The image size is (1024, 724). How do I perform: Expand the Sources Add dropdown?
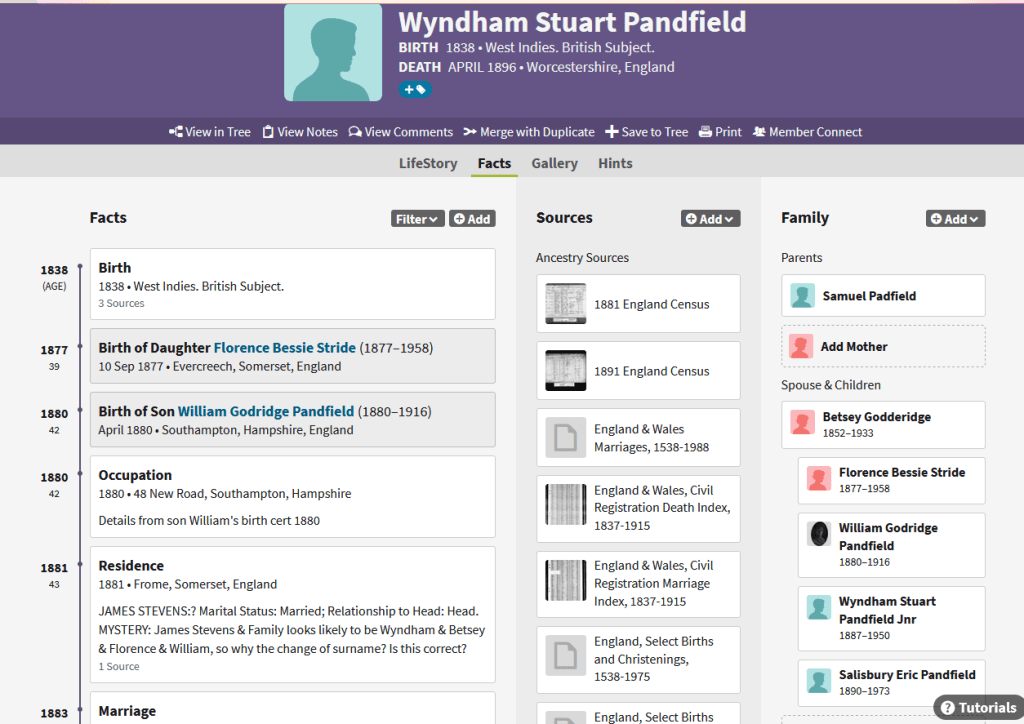(710, 219)
